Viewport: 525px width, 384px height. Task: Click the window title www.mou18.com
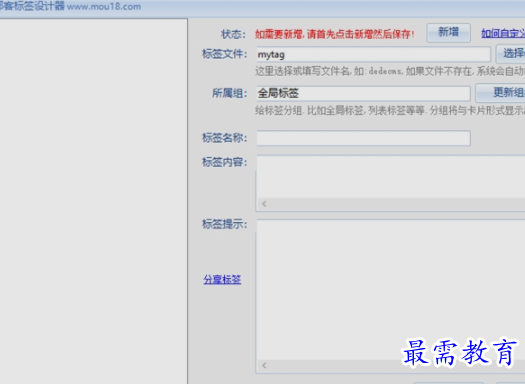[104, 6]
